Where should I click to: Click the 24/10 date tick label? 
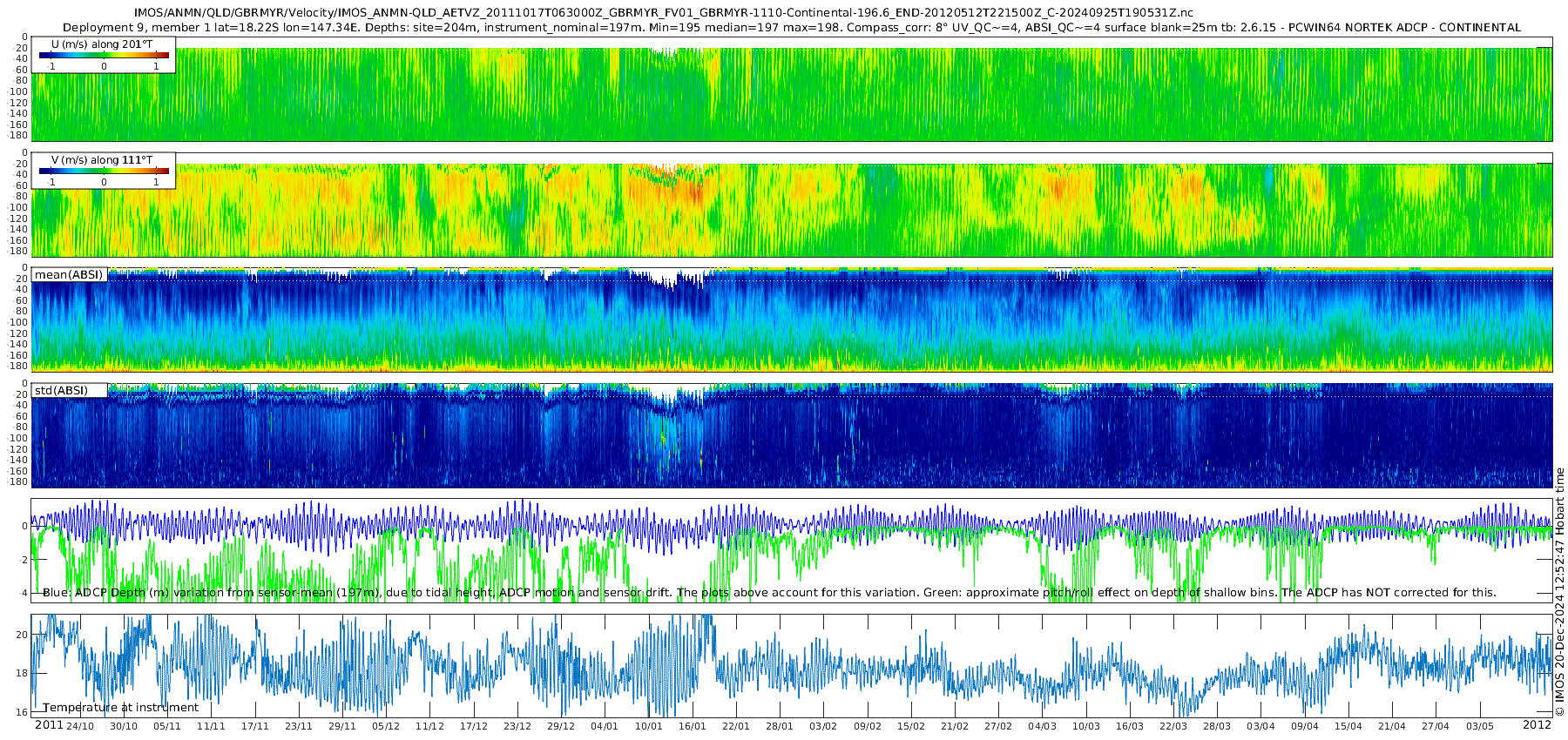[80, 727]
